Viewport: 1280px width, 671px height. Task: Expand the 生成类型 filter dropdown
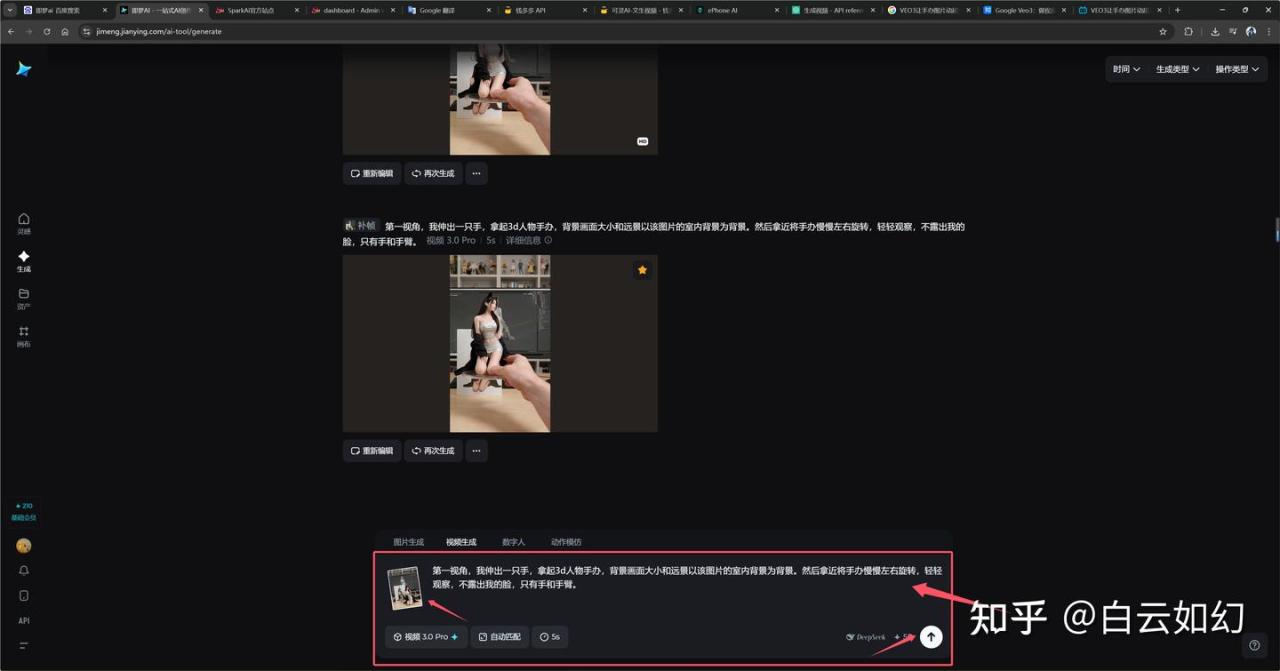click(x=1177, y=69)
